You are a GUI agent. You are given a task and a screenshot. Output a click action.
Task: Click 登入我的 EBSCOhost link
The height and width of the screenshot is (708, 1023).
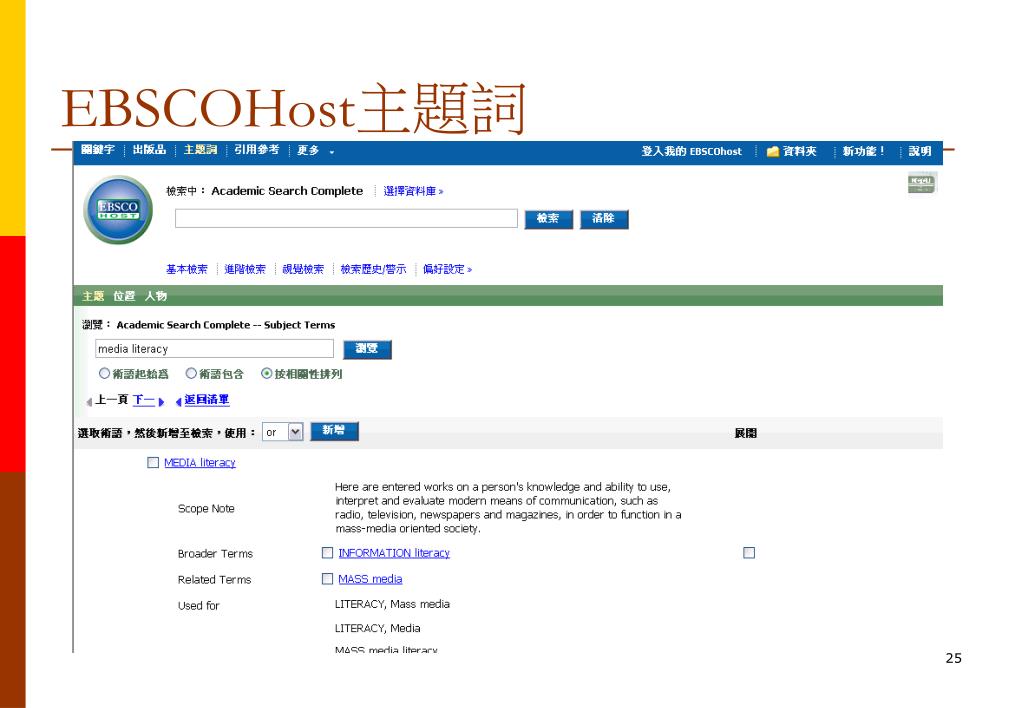click(x=692, y=151)
